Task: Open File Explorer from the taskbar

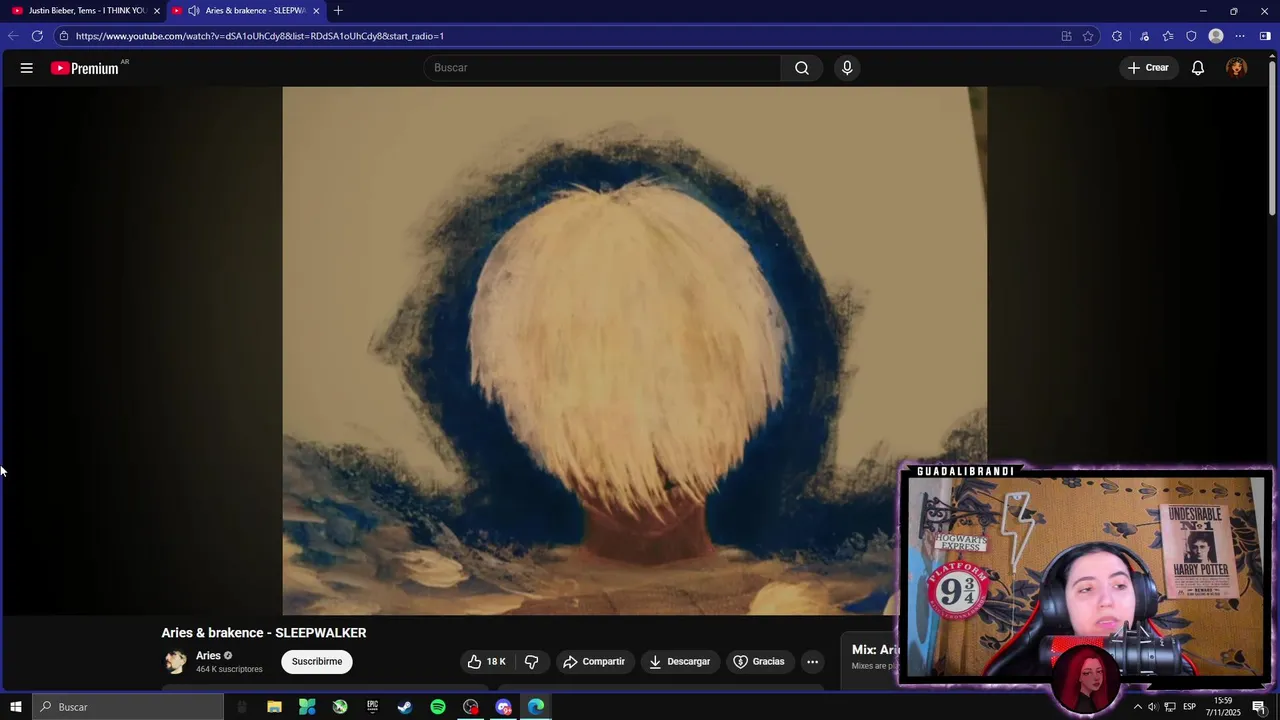Action: click(x=274, y=707)
